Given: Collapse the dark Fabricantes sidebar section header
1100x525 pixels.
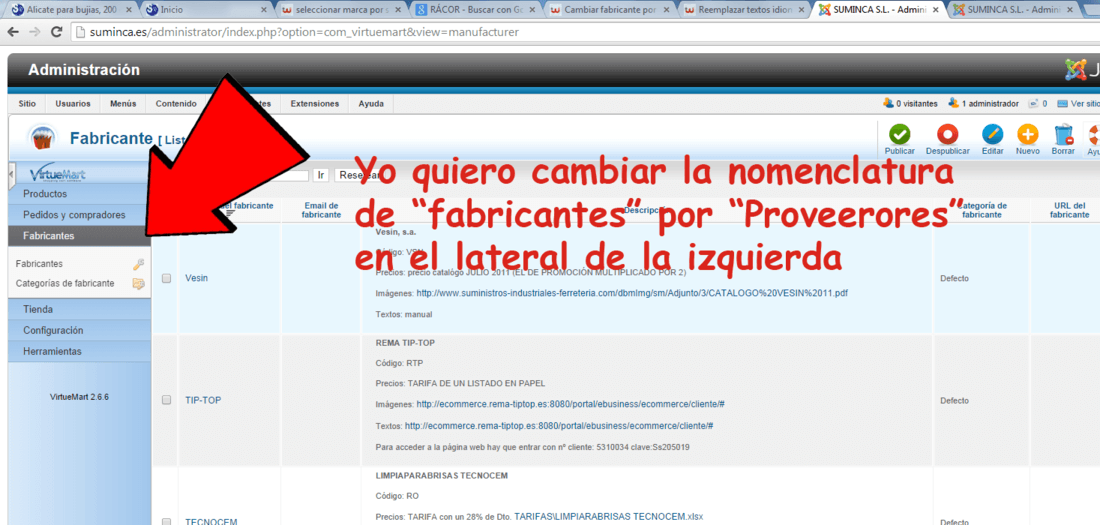Looking at the screenshot, I should [x=80, y=236].
